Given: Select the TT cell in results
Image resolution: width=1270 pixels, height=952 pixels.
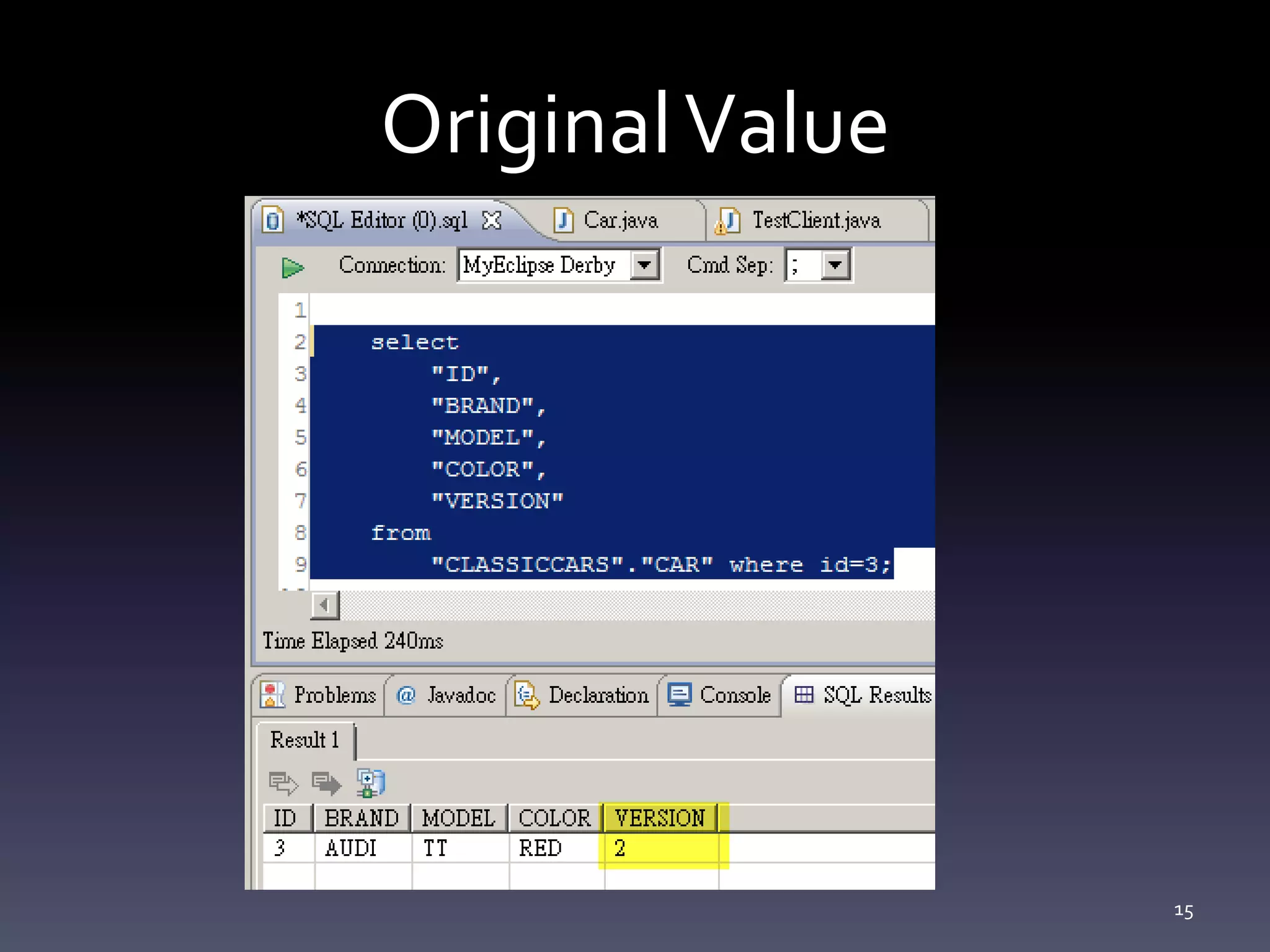Looking at the screenshot, I should [x=460, y=848].
